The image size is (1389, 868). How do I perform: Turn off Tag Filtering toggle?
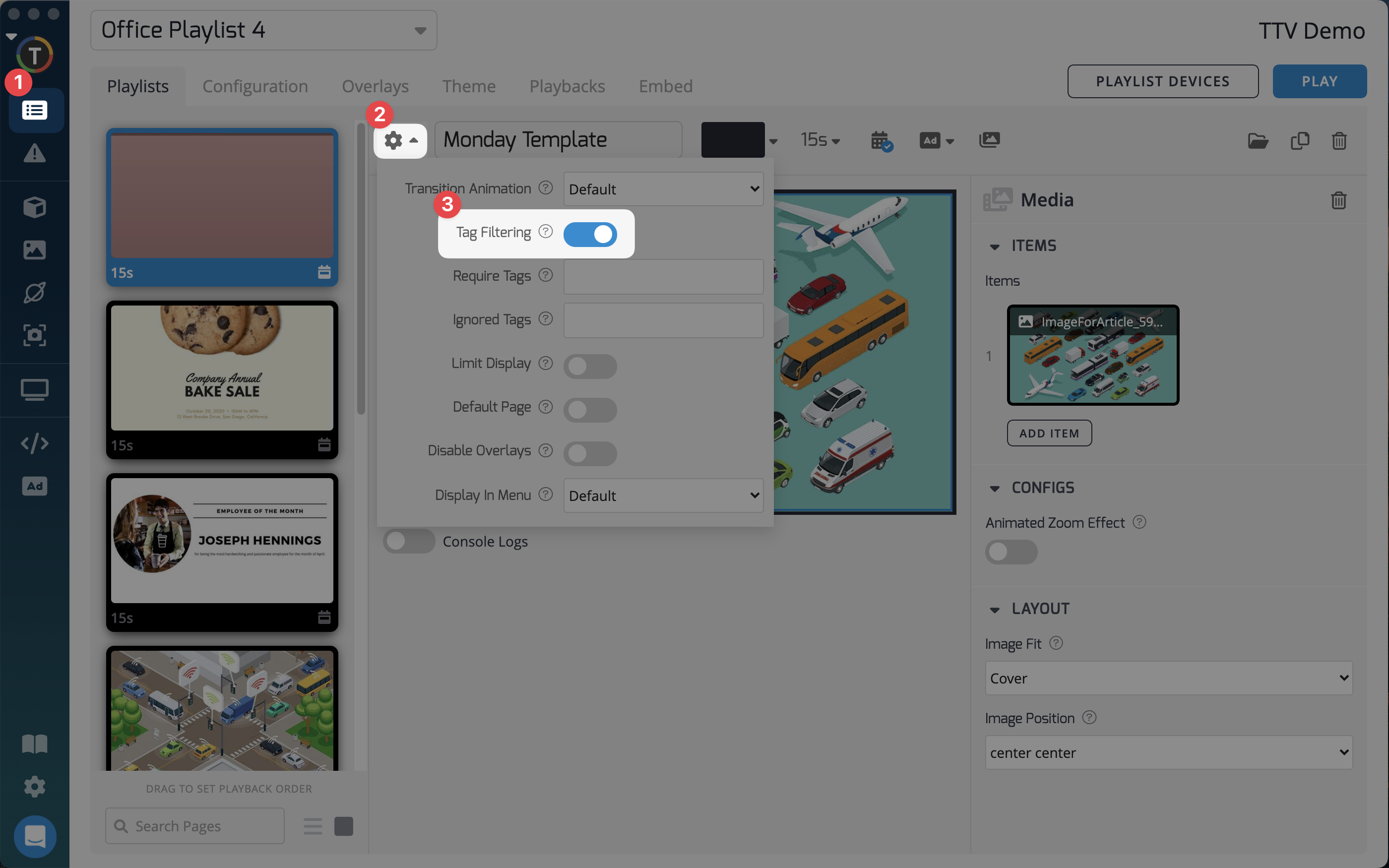click(590, 234)
